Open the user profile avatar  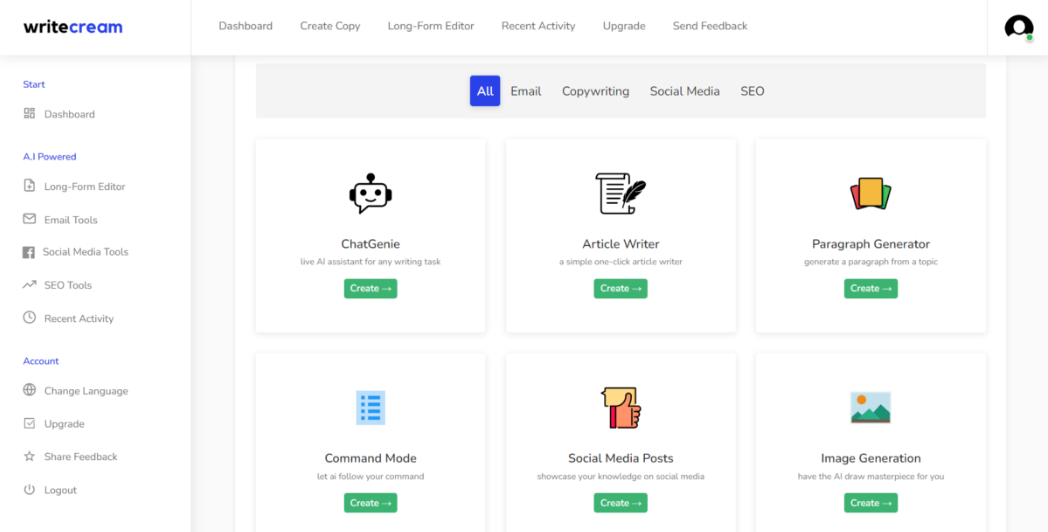click(x=1019, y=27)
